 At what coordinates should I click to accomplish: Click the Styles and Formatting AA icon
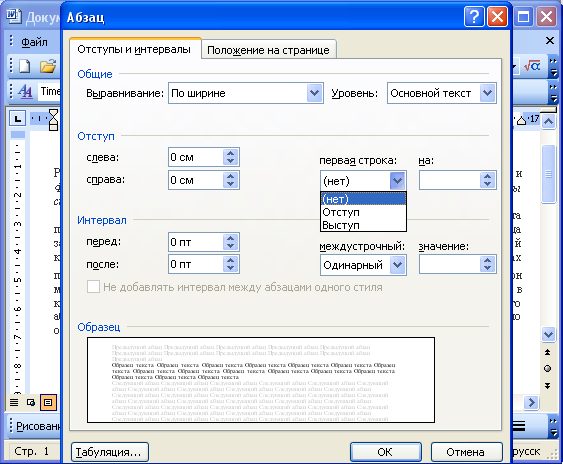25,91
